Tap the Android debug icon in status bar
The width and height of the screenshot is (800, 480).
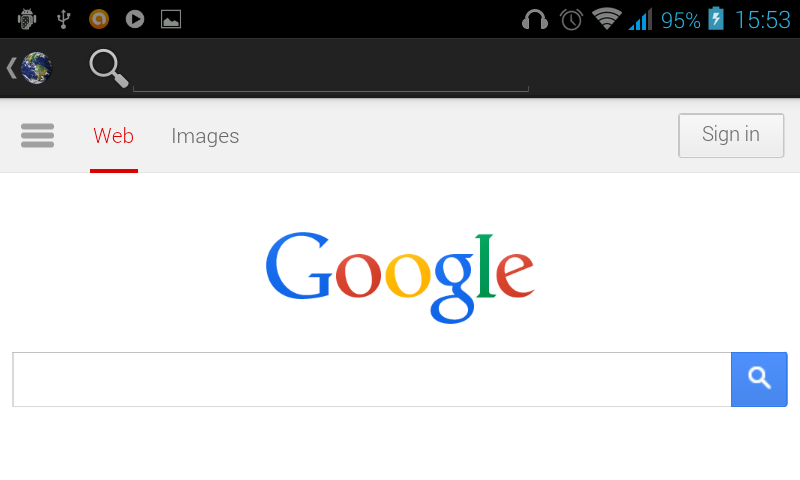(x=27, y=19)
